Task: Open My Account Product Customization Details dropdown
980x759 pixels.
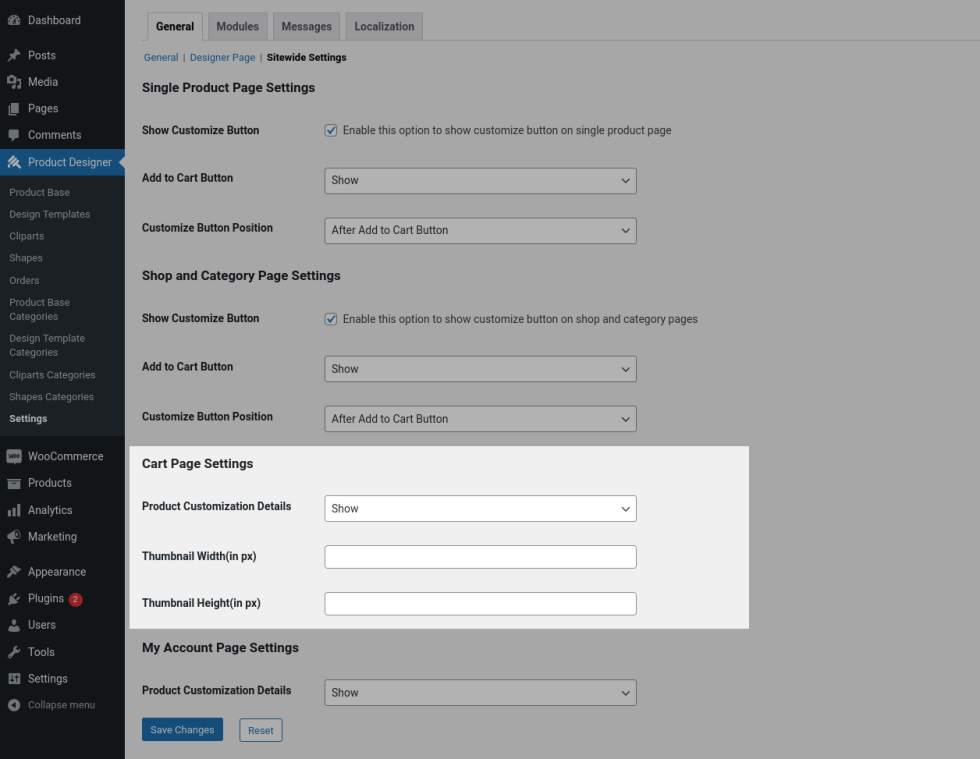Action: point(480,692)
